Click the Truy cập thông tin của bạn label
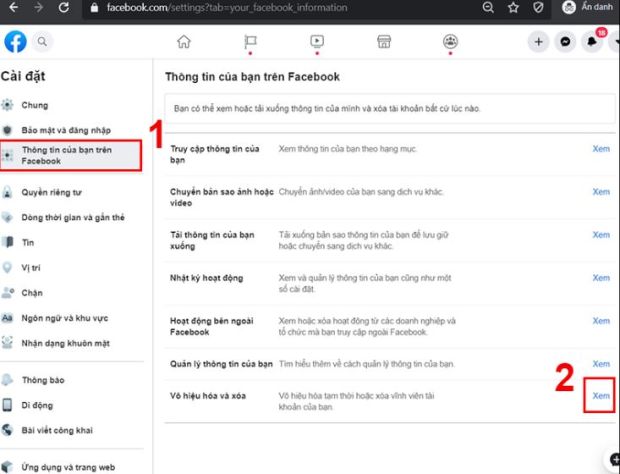 point(215,154)
